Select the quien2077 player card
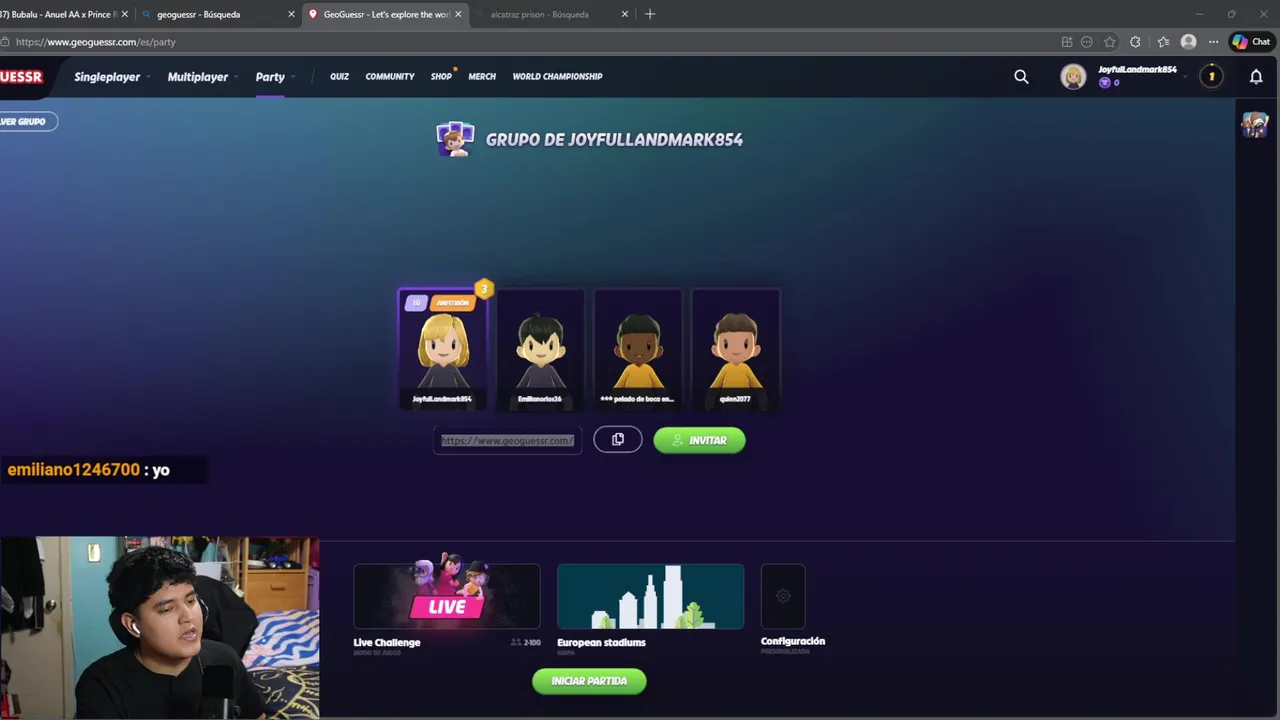This screenshot has height=720, width=1280. [735, 349]
